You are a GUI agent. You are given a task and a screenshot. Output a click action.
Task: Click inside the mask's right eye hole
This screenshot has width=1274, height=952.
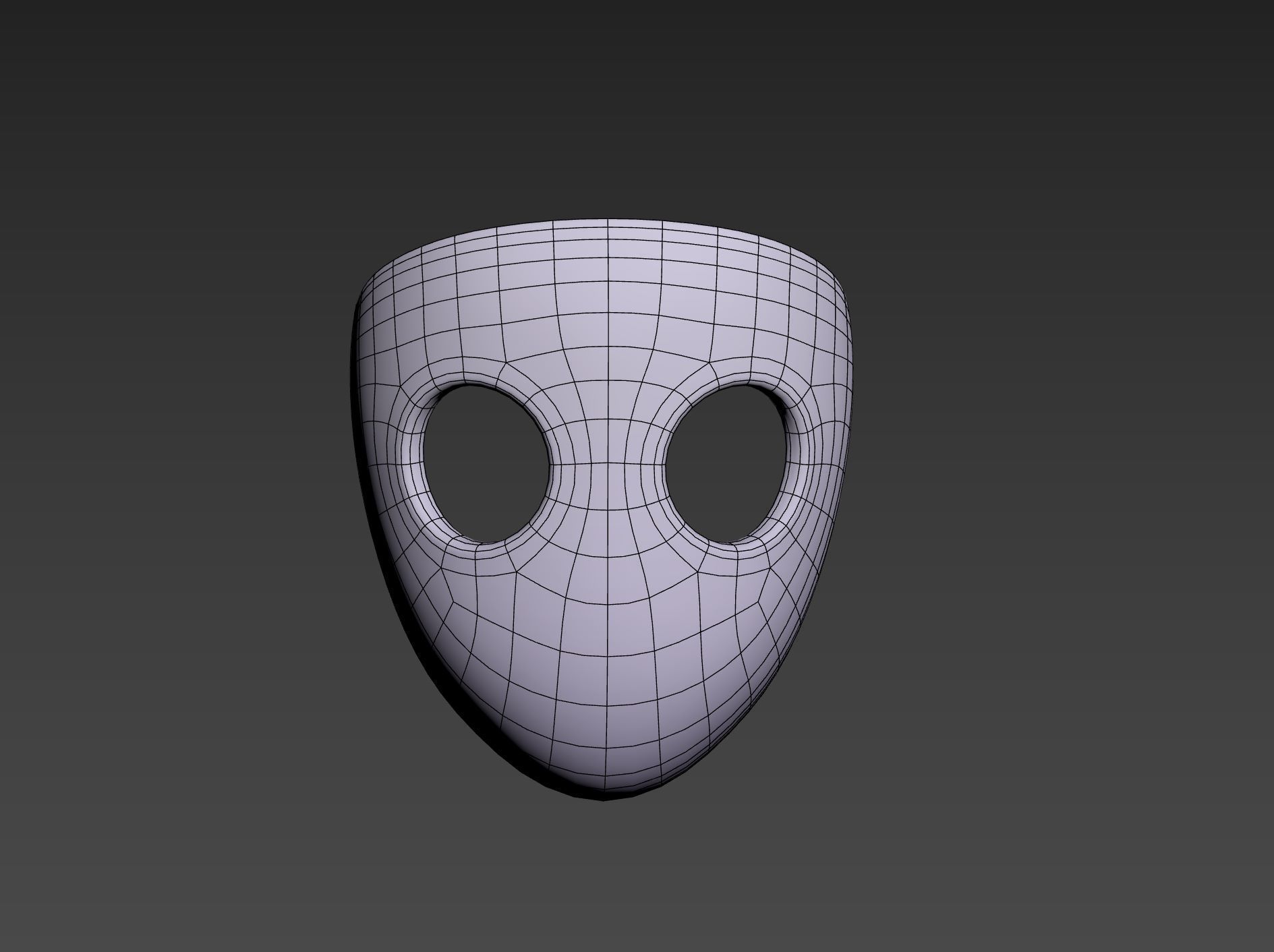pos(726,463)
